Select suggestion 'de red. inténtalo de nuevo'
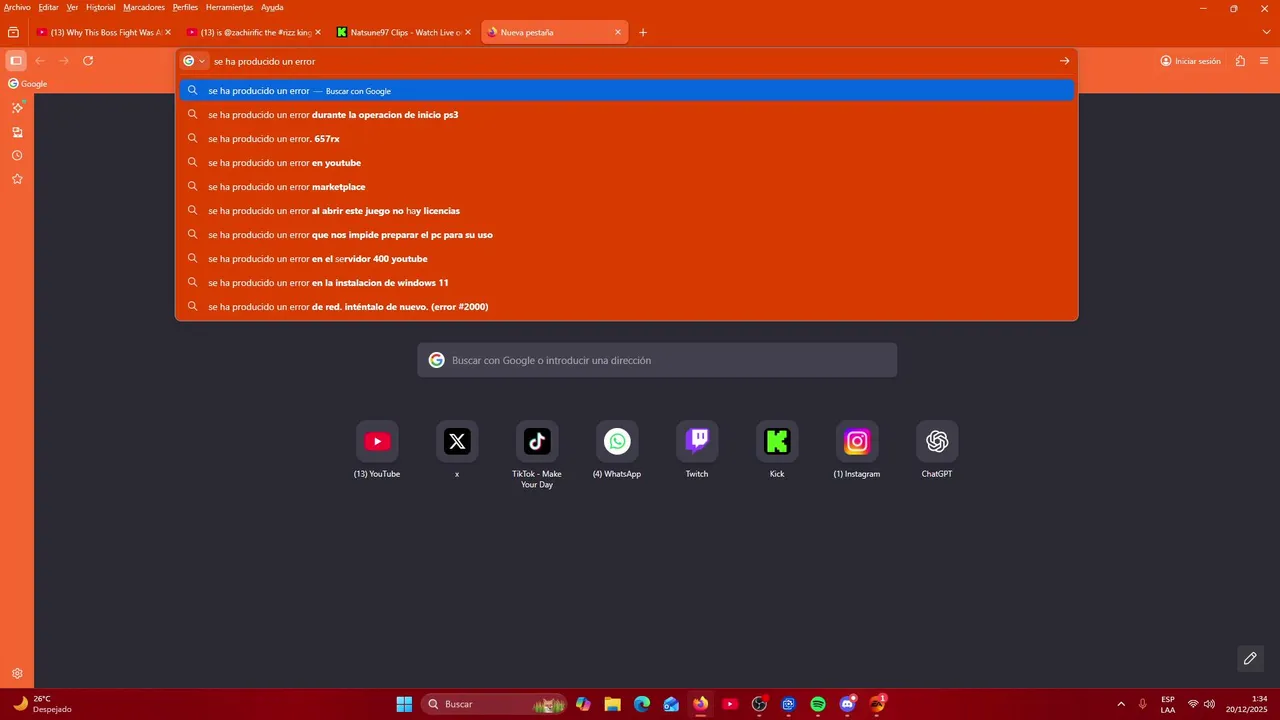 pos(627,307)
